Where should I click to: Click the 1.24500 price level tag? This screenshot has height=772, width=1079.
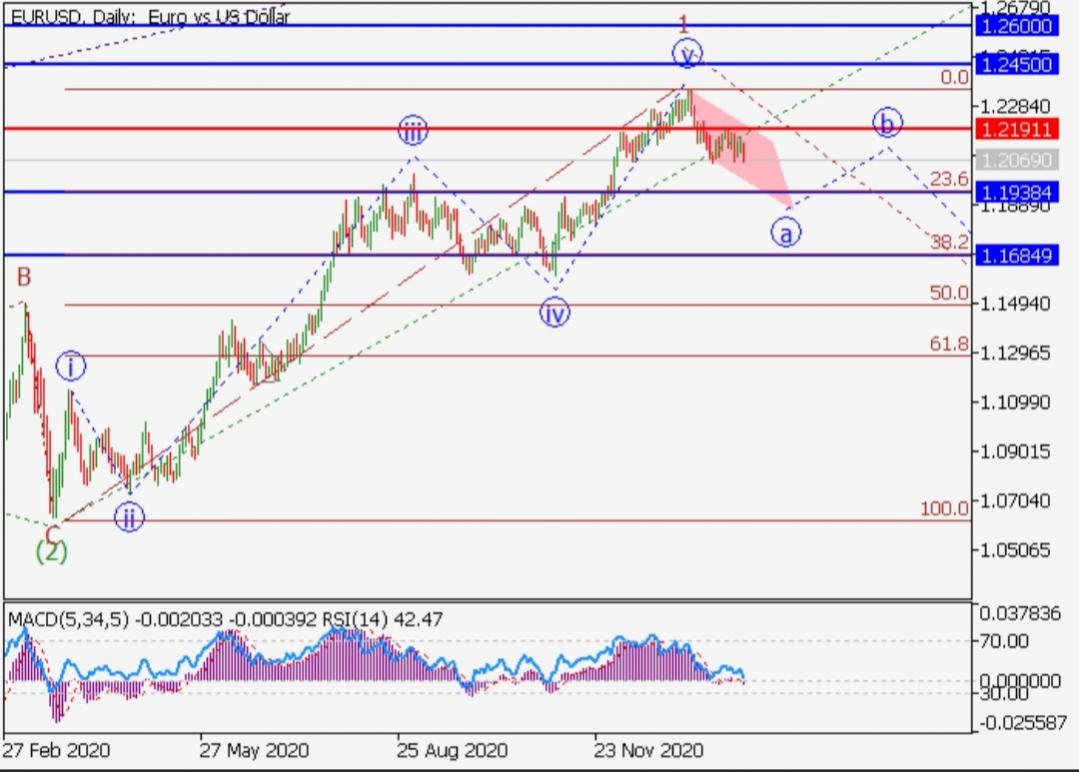coord(1015,65)
